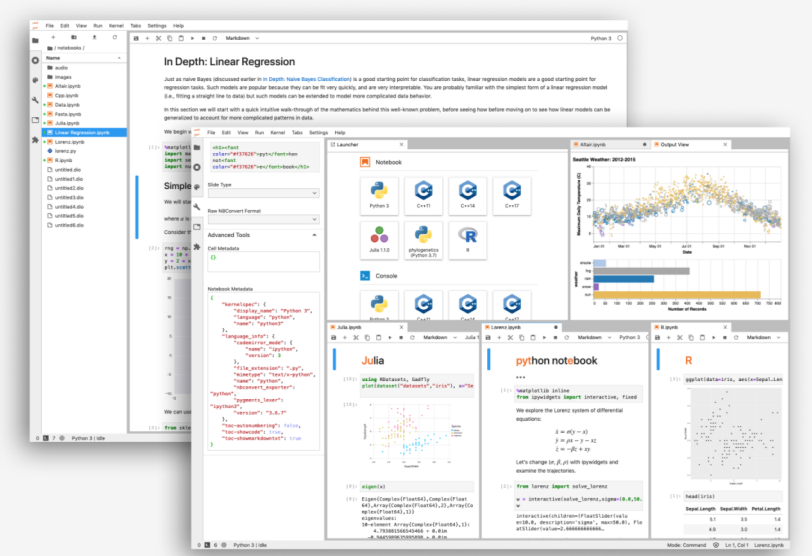Show running kernels icon in front window sidebar
Viewport: 812px width, 556px height.
tap(197, 167)
